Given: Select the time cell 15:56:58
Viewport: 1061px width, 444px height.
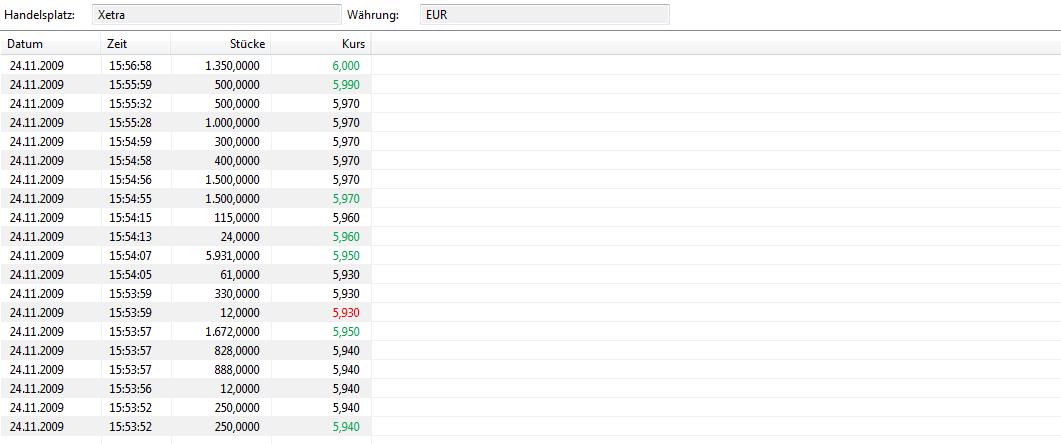Looking at the screenshot, I should 130,66.
